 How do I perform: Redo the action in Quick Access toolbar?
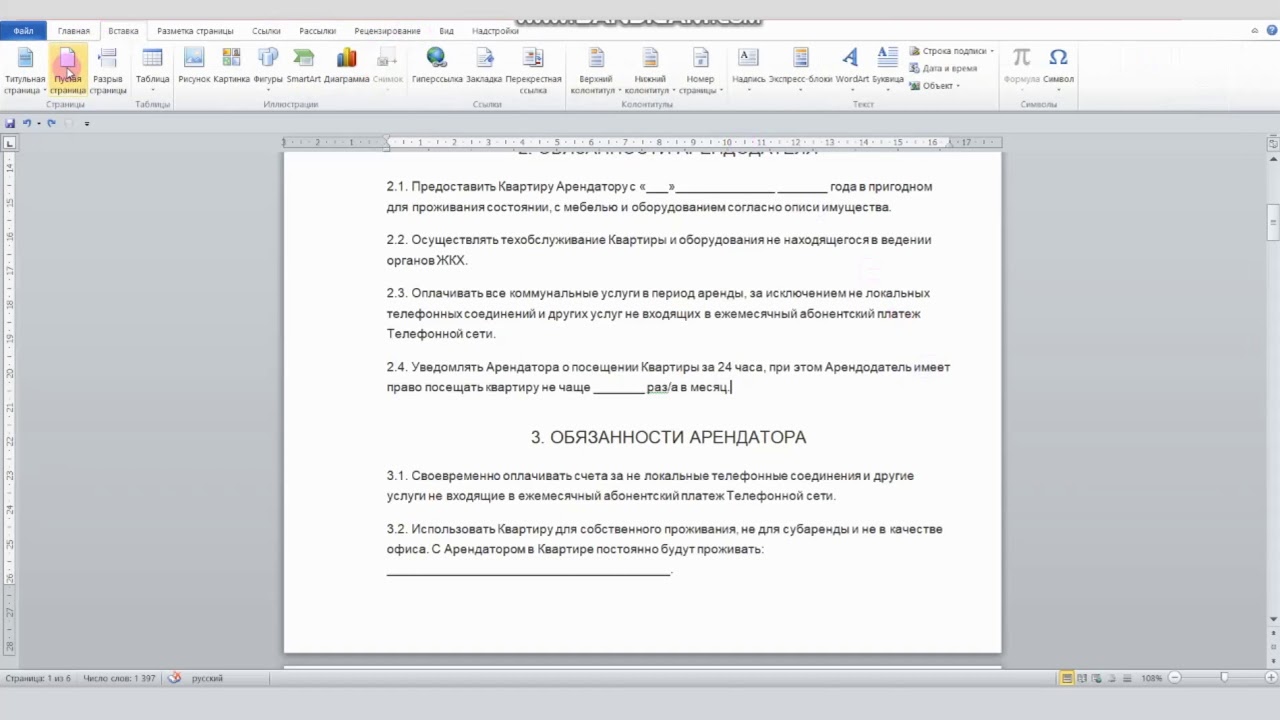(52, 123)
